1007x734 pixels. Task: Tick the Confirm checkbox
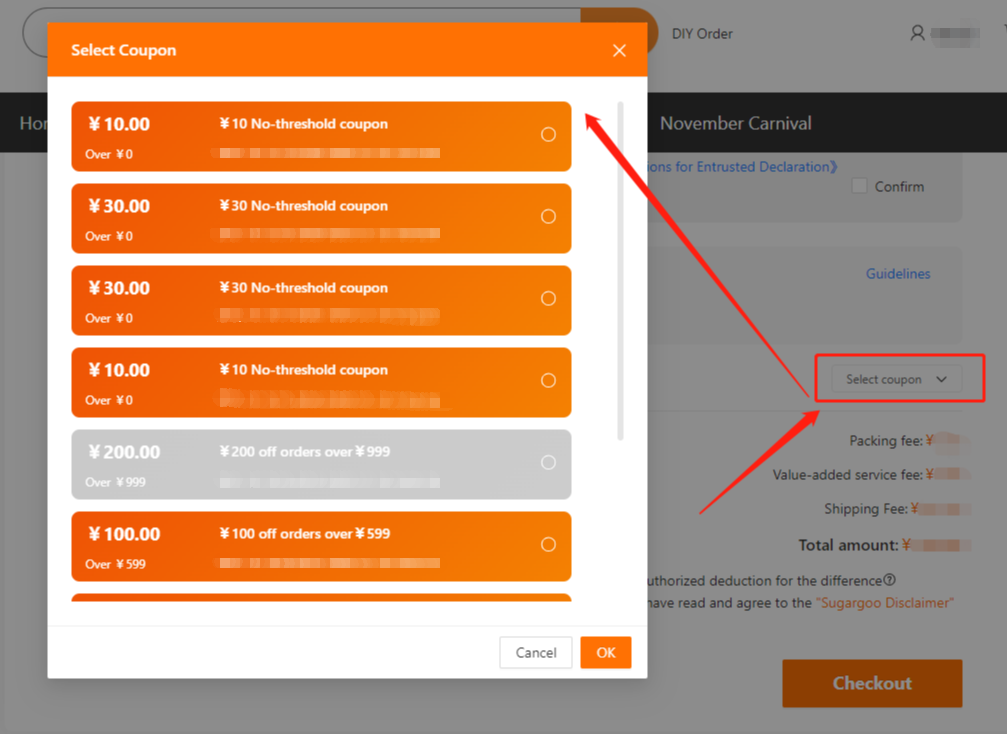point(859,186)
